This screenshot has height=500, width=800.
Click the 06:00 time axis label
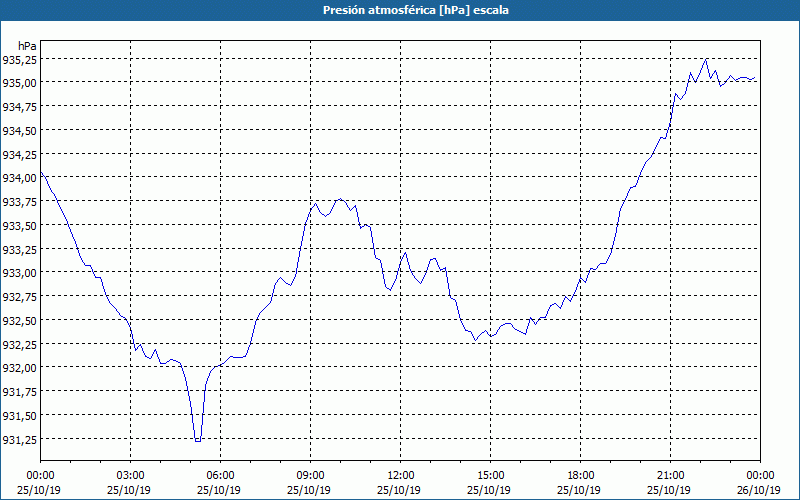pos(220,476)
